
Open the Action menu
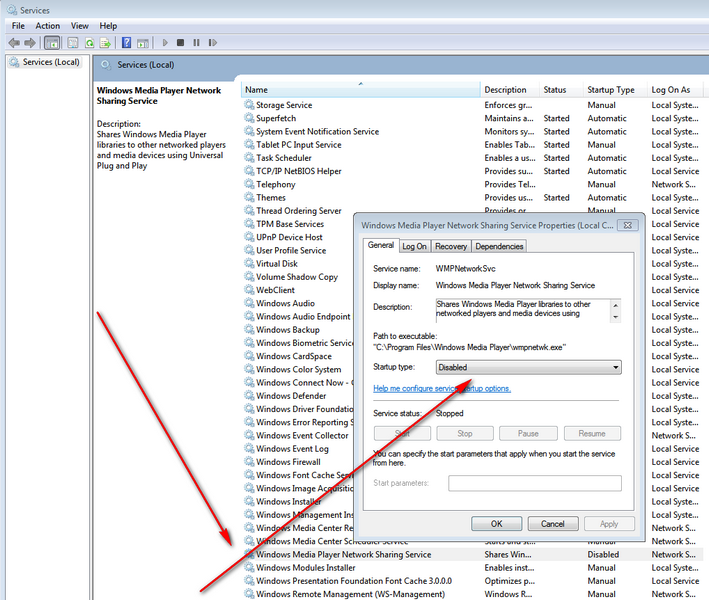(x=47, y=26)
